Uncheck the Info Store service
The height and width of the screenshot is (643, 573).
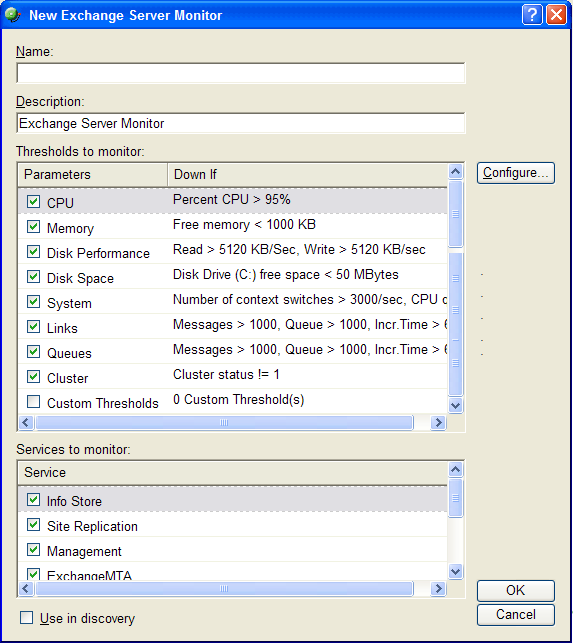tap(33, 499)
